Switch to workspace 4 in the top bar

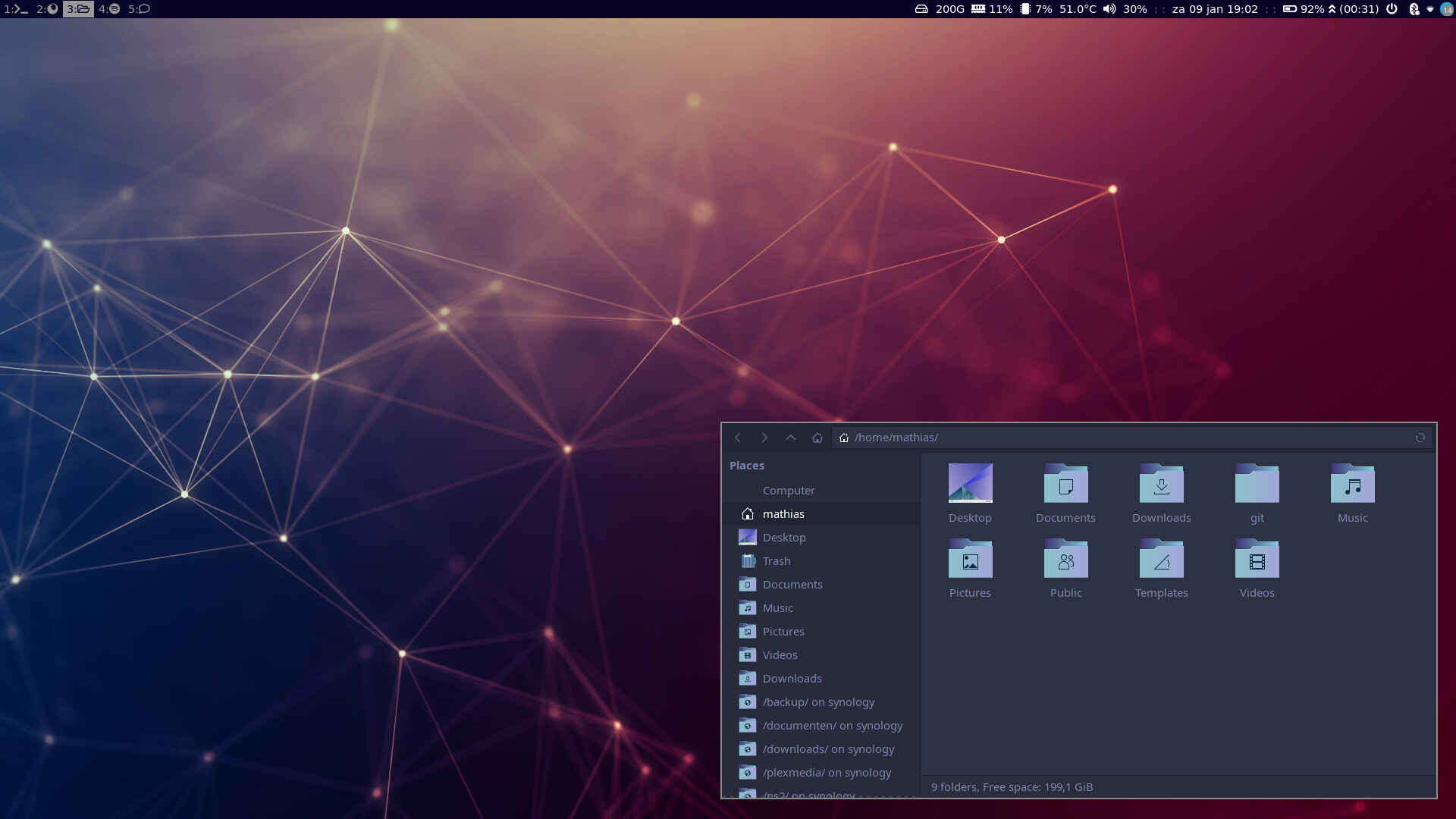pyautogui.click(x=109, y=9)
